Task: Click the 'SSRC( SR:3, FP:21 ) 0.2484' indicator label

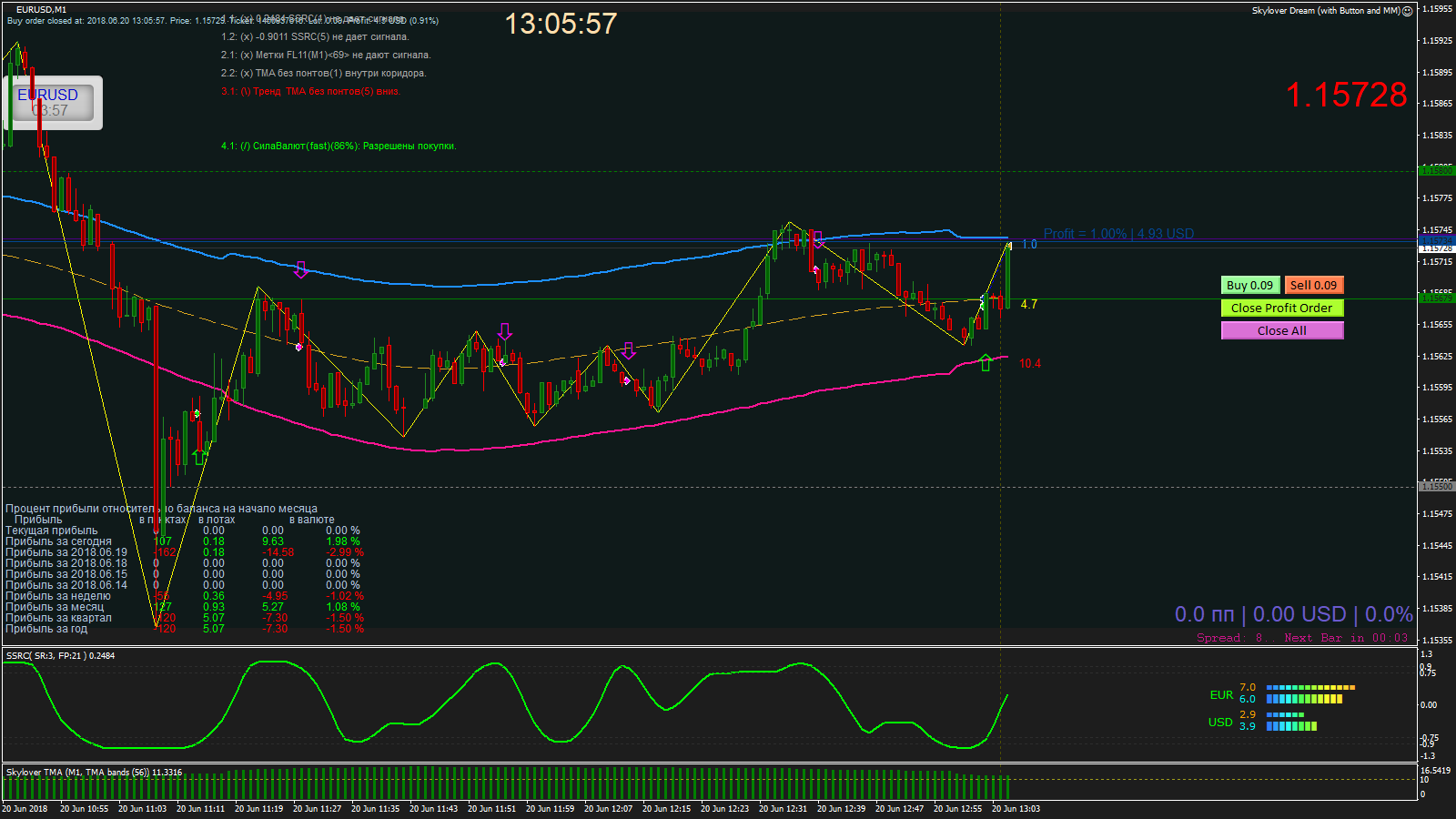Action: click(x=61, y=655)
